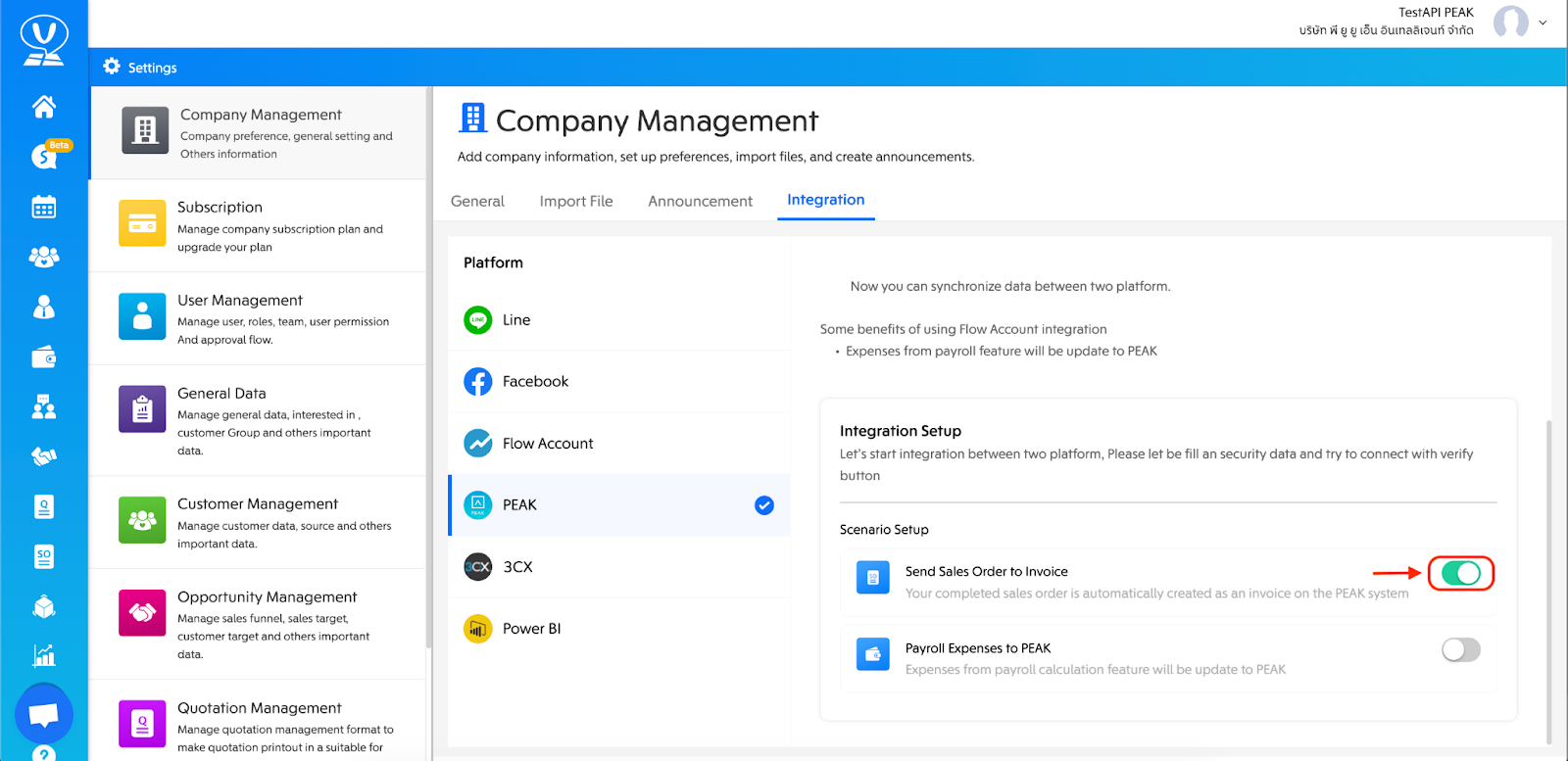Click the user avatar at top right
Viewport: 1568px width, 761px height.
click(1510, 22)
